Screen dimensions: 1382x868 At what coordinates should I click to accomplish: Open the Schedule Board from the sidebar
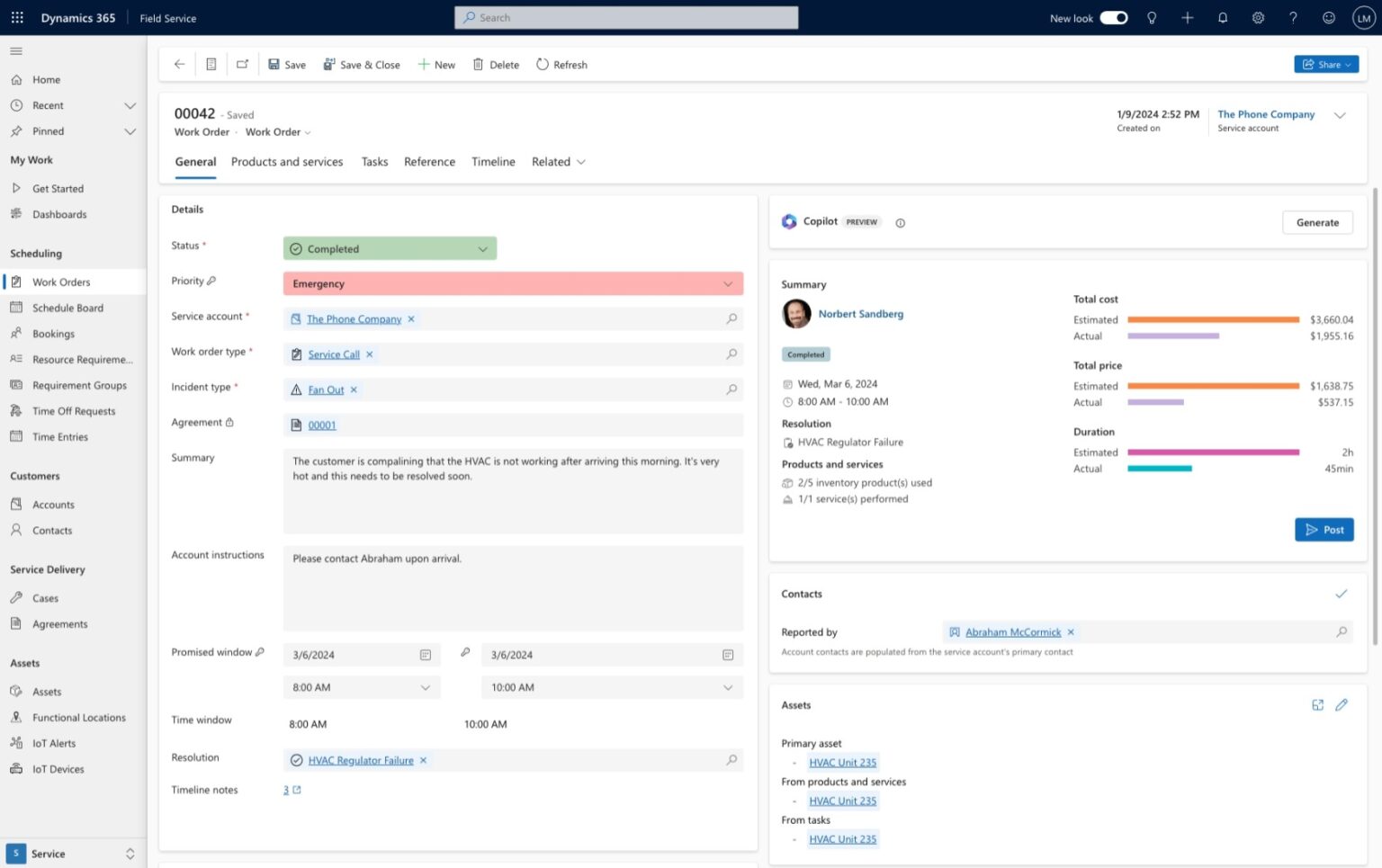point(67,308)
